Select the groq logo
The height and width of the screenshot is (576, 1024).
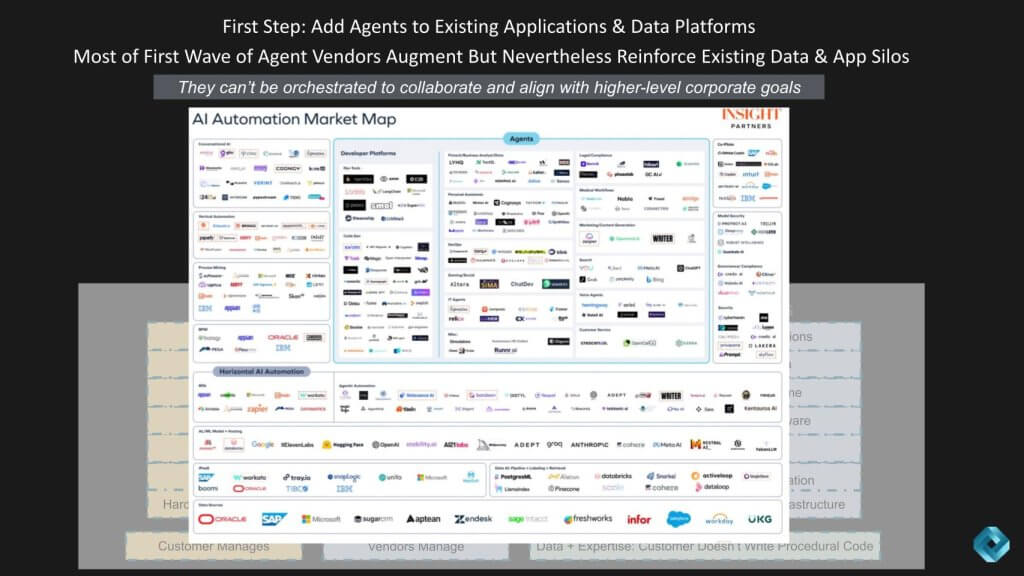pos(554,444)
